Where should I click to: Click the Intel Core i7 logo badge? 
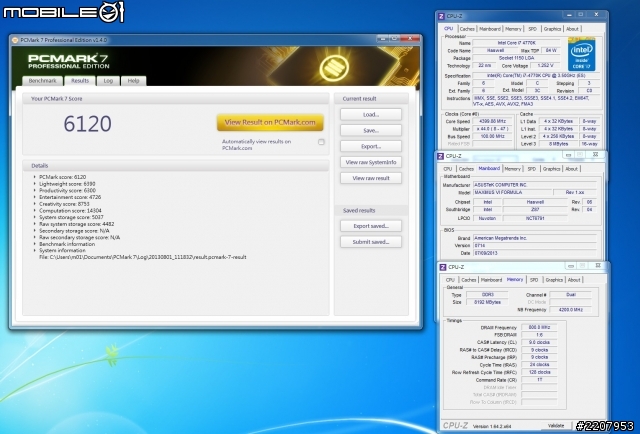click(581, 55)
